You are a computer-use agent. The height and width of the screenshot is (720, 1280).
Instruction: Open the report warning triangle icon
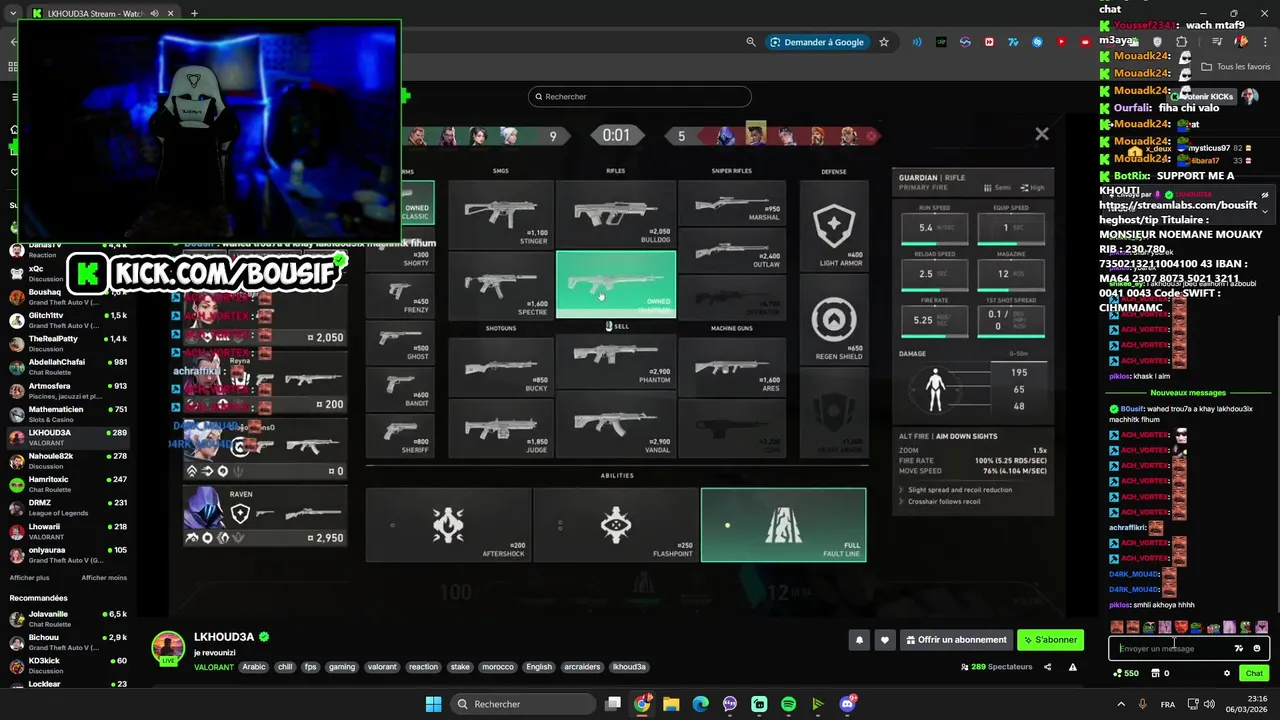(1073, 667)
